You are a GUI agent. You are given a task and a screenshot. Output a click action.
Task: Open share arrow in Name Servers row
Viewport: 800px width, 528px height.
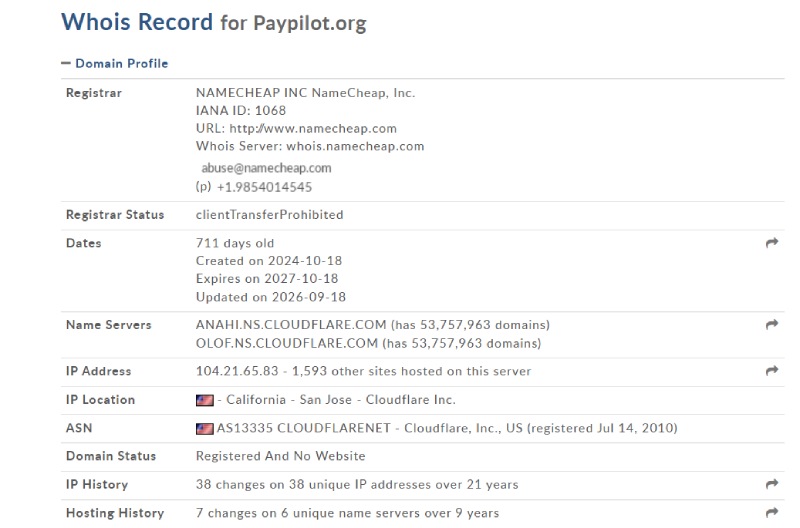(771, 324)
